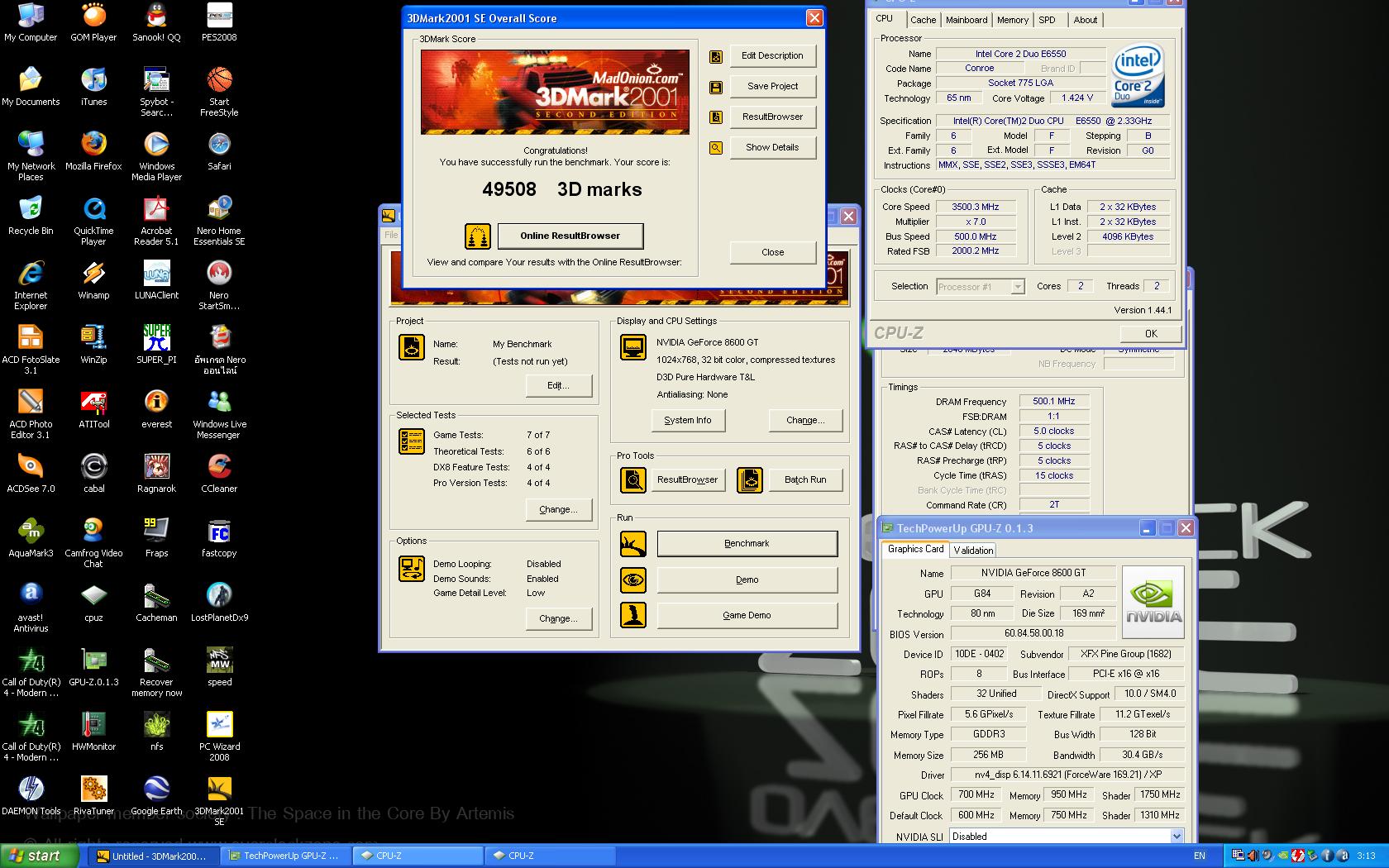
Task: Open the NVIDIA SLI dropdown in GPU-Z
Action: (1177, 837)
